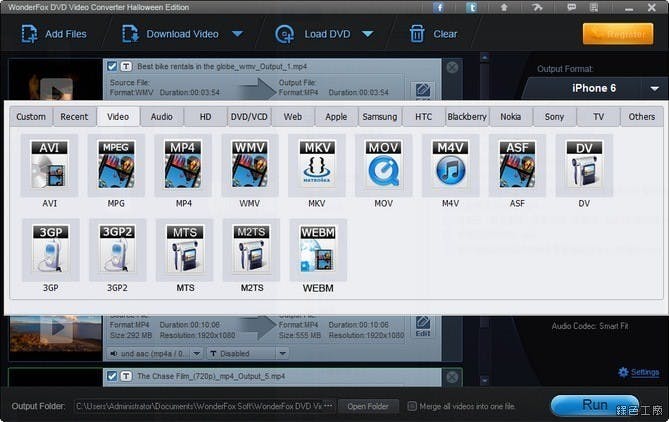Expand the Download Video dropdown arrow
The height and width of the screenshot is (422, 669).
pos(238,34)
